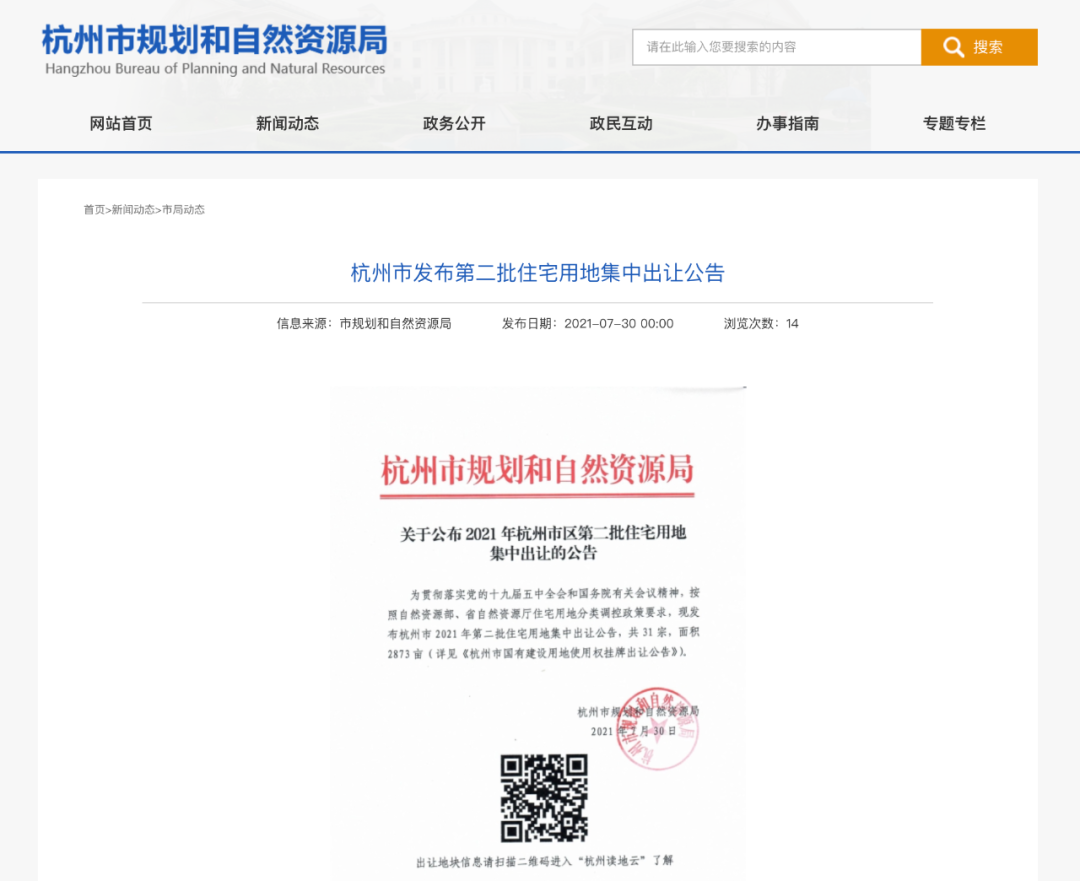Open the 办事指南 navigation item

[787, 124]
